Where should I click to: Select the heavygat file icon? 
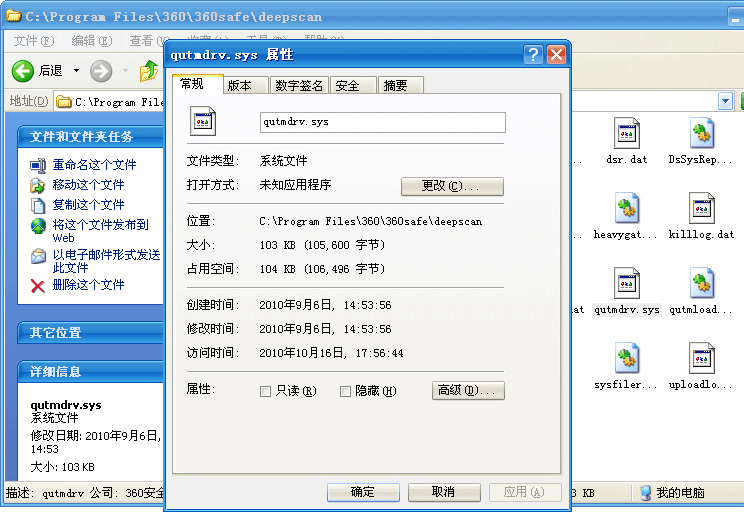pos(627,208)
